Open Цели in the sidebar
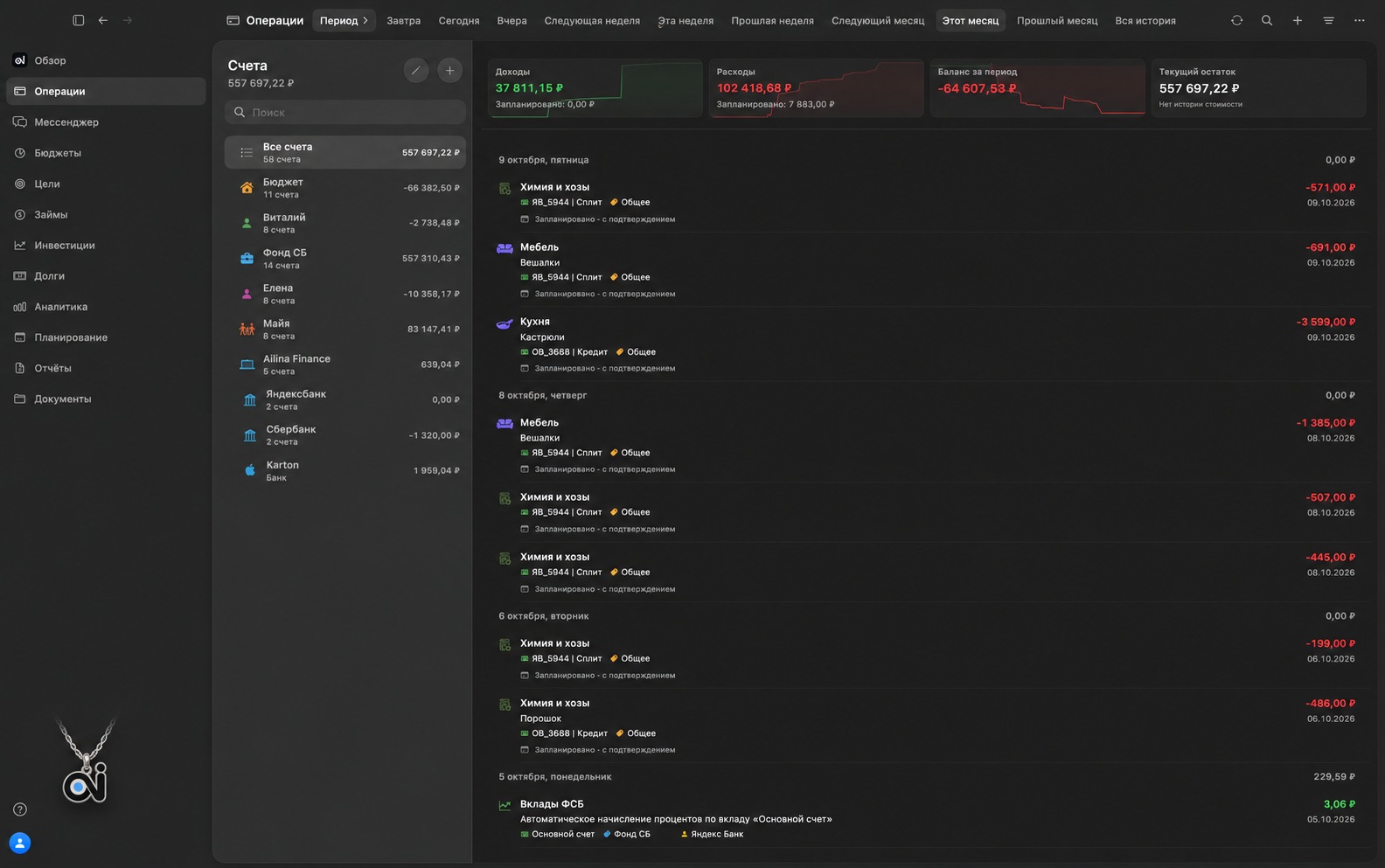This screenshot has height=868, width=1385. (106, 184)
